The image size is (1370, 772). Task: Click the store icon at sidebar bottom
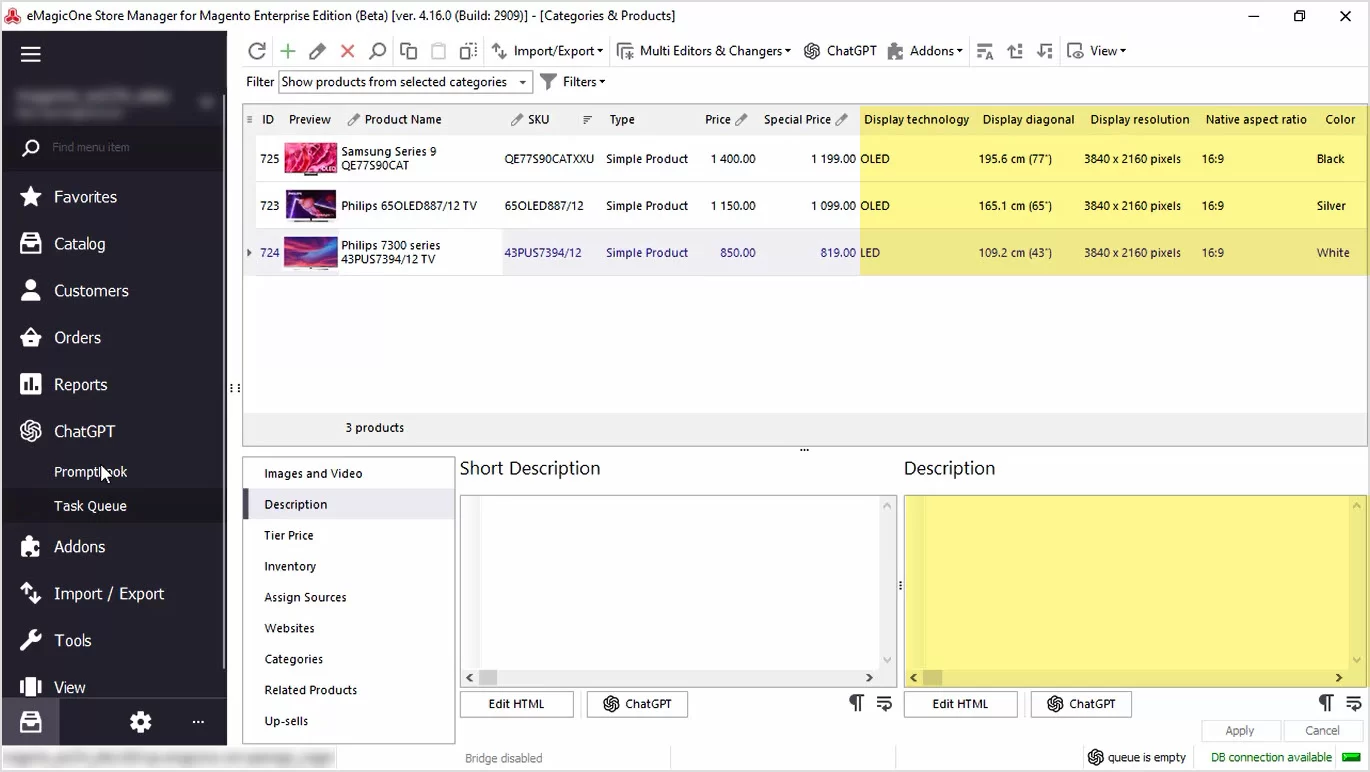[31, 722]
